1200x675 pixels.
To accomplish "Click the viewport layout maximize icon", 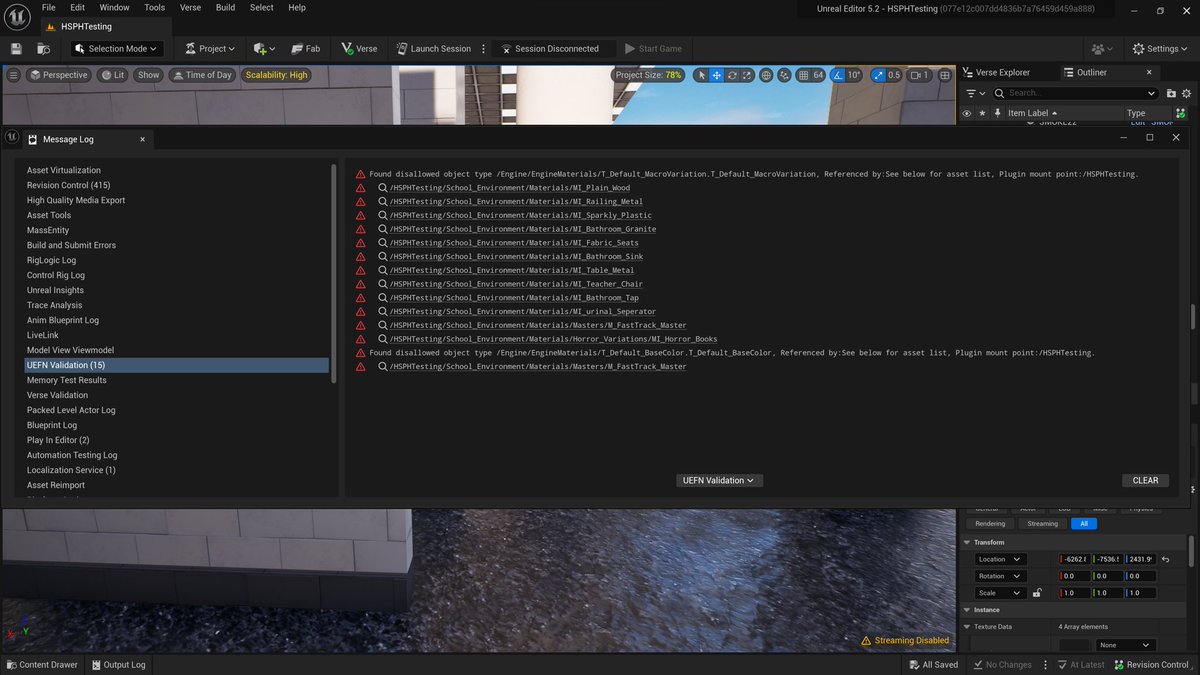I will coord(944,75).
